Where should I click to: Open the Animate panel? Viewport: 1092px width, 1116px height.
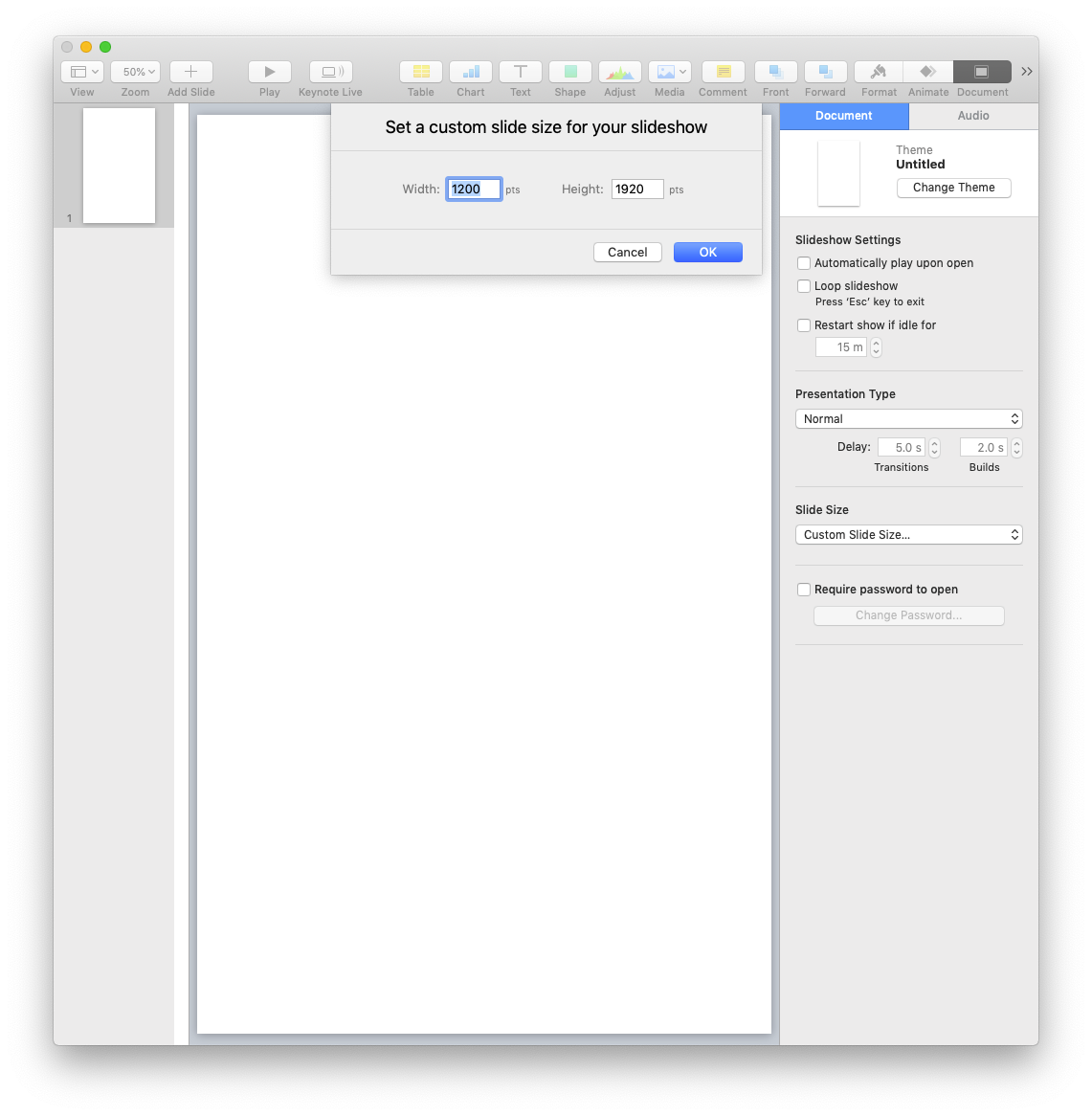click(x=927, y=72)
